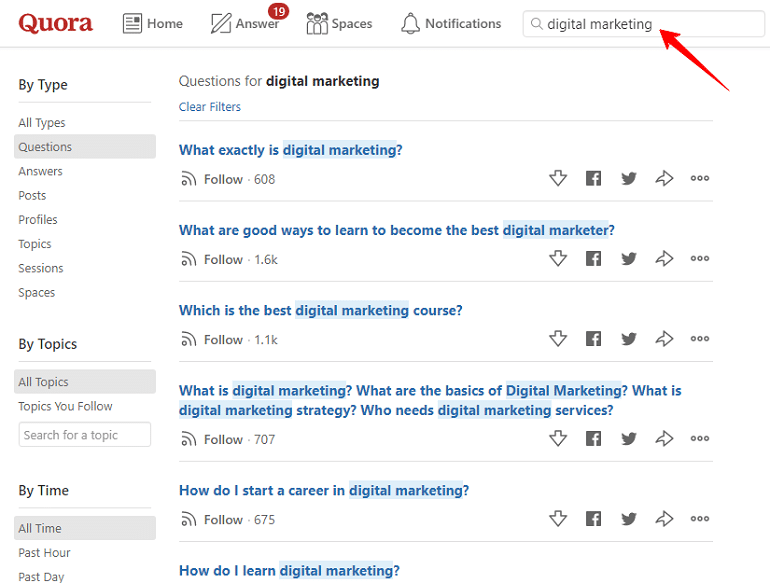More options for 'What exactly is digital marketing?'
The height and width of the screenshot is (583, 770).
pyautogui.click(x=700, y=178)
